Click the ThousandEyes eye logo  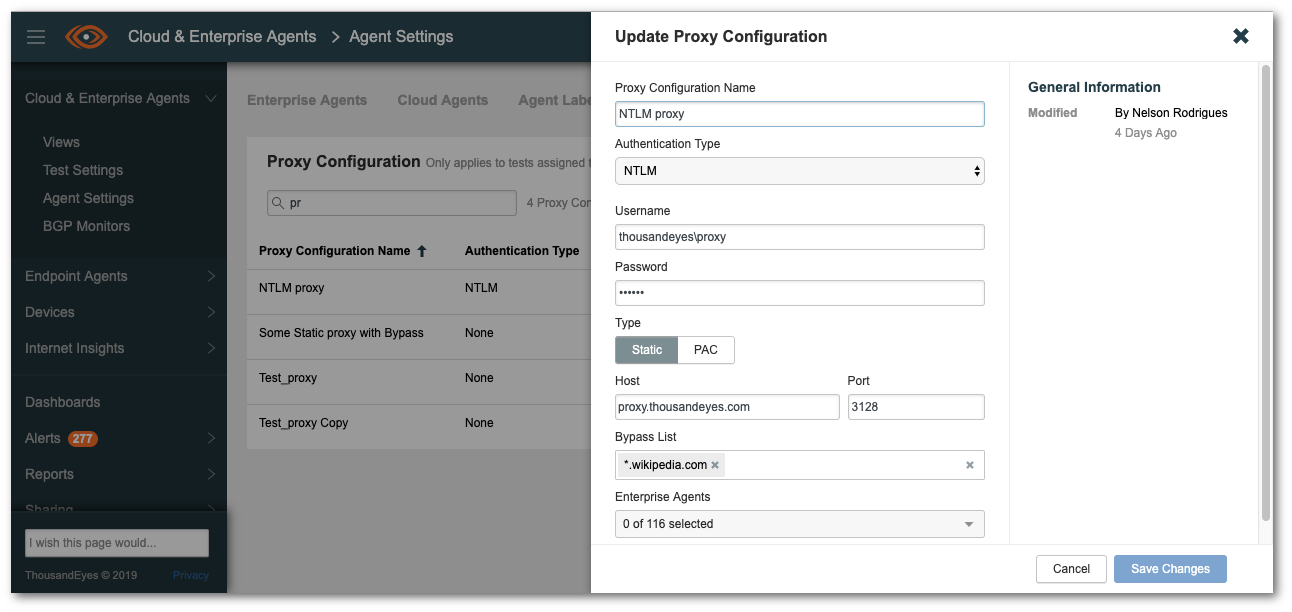(86, 37)
